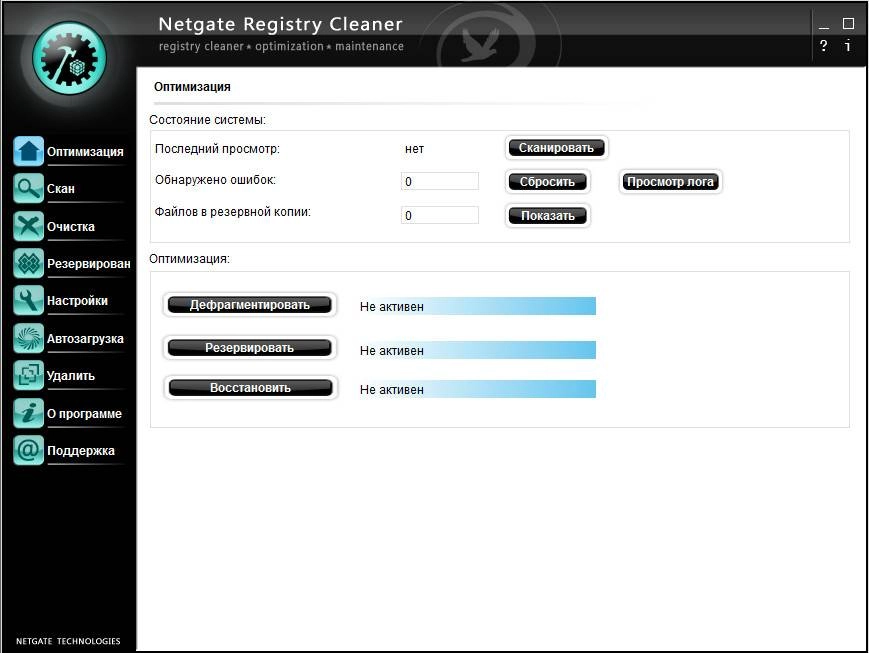Click the Файлов в резервной копии field
The width and height of the screenshot is (869, 653).
coord(439,215)
